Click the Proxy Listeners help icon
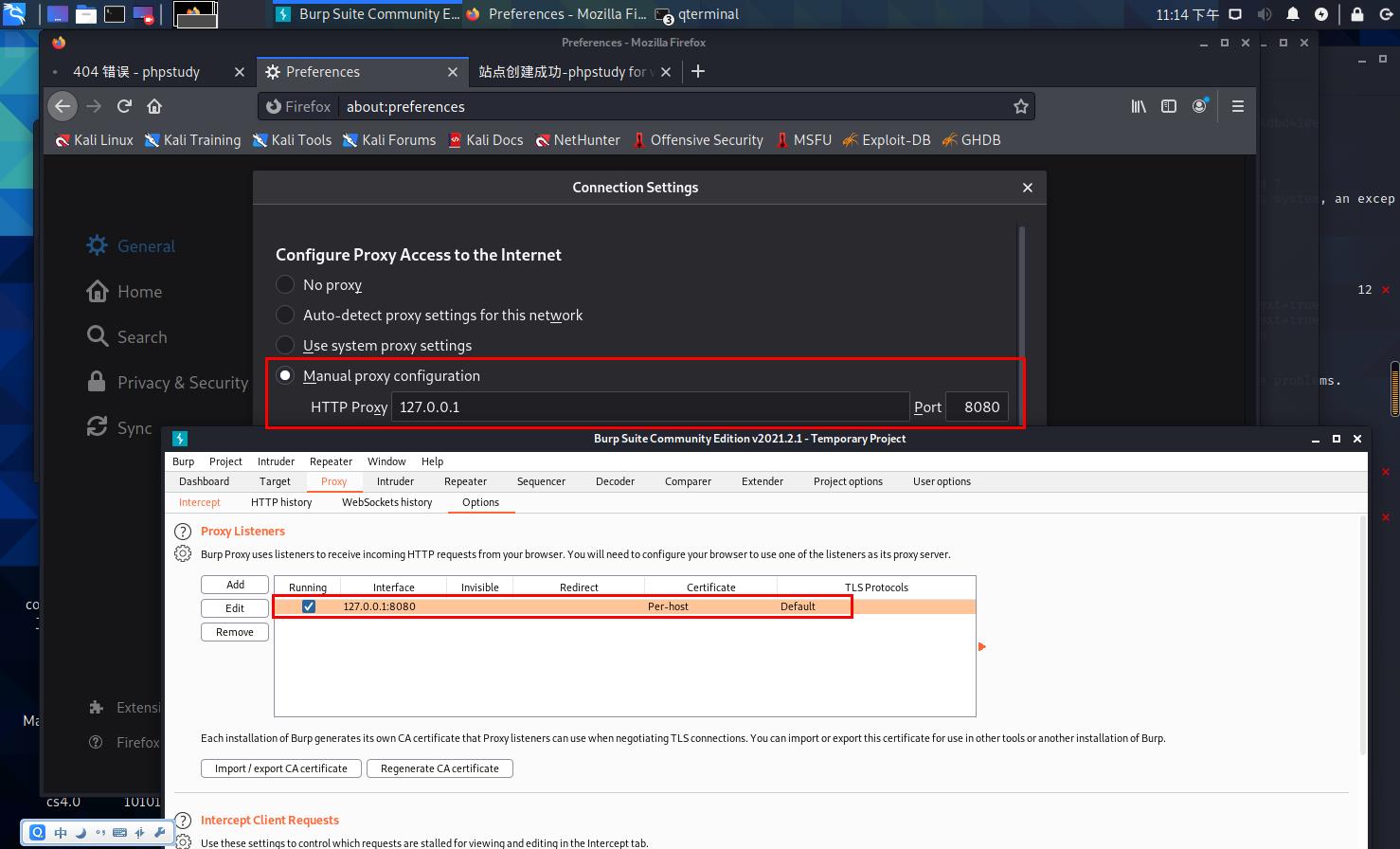This screenshot has width=1400, height=849. [183, 532]
